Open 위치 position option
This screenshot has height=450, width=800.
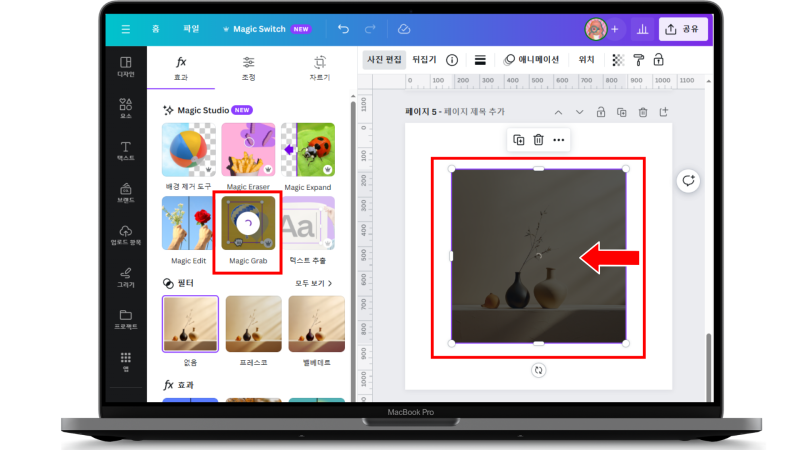tap(586, 60)
